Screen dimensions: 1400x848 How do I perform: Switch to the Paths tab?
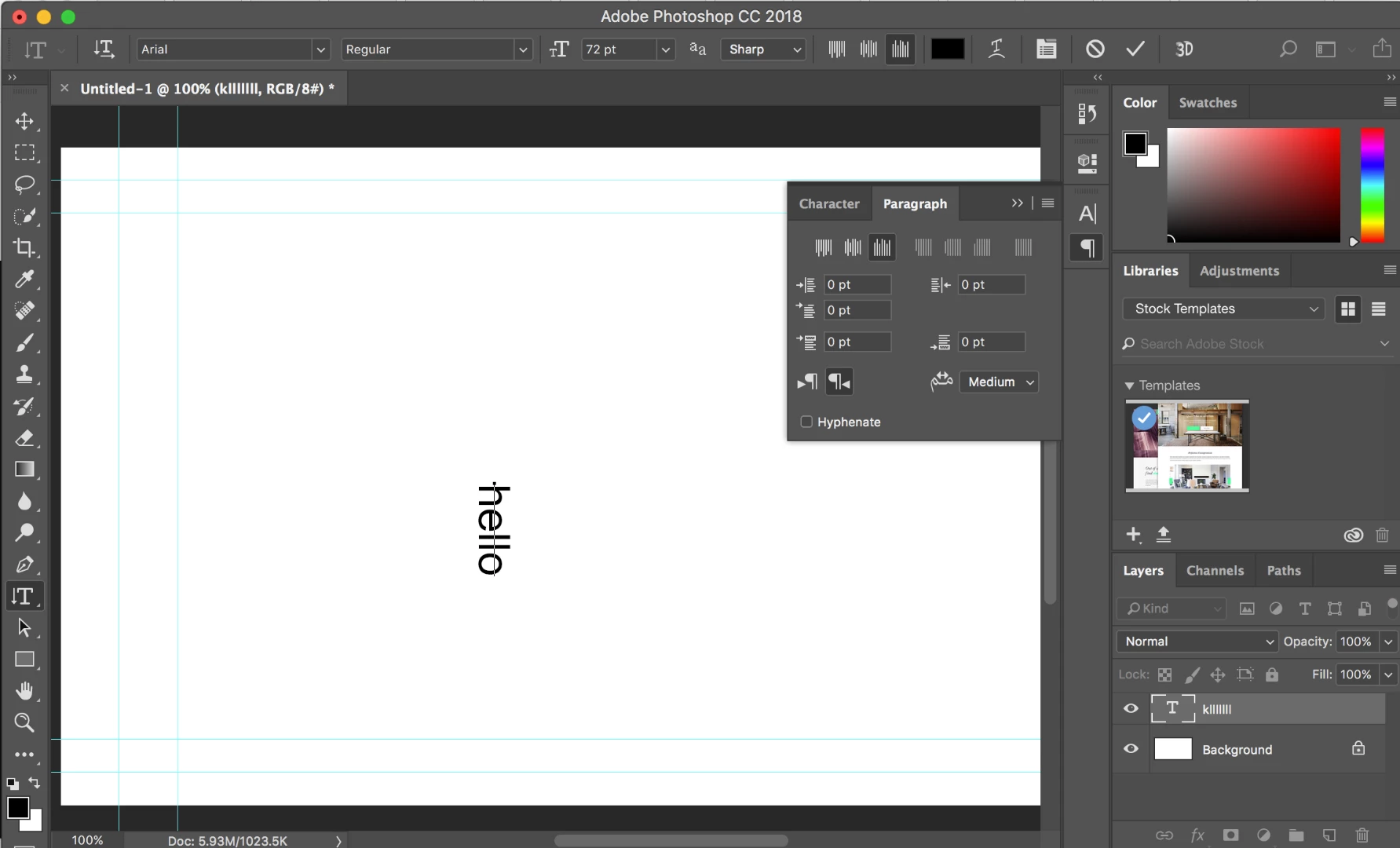(x=1284, y=571)
